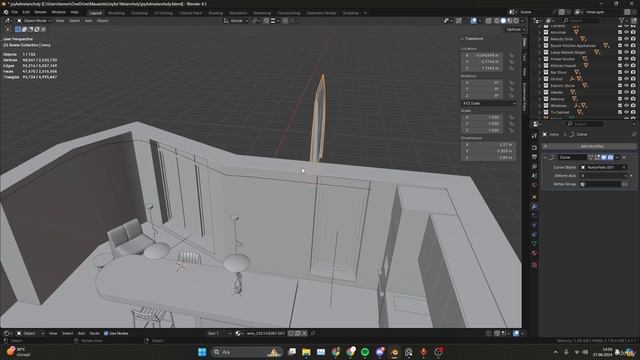
Task: Open the Deform Axis dropdown
Action: [x=603, y=176]
